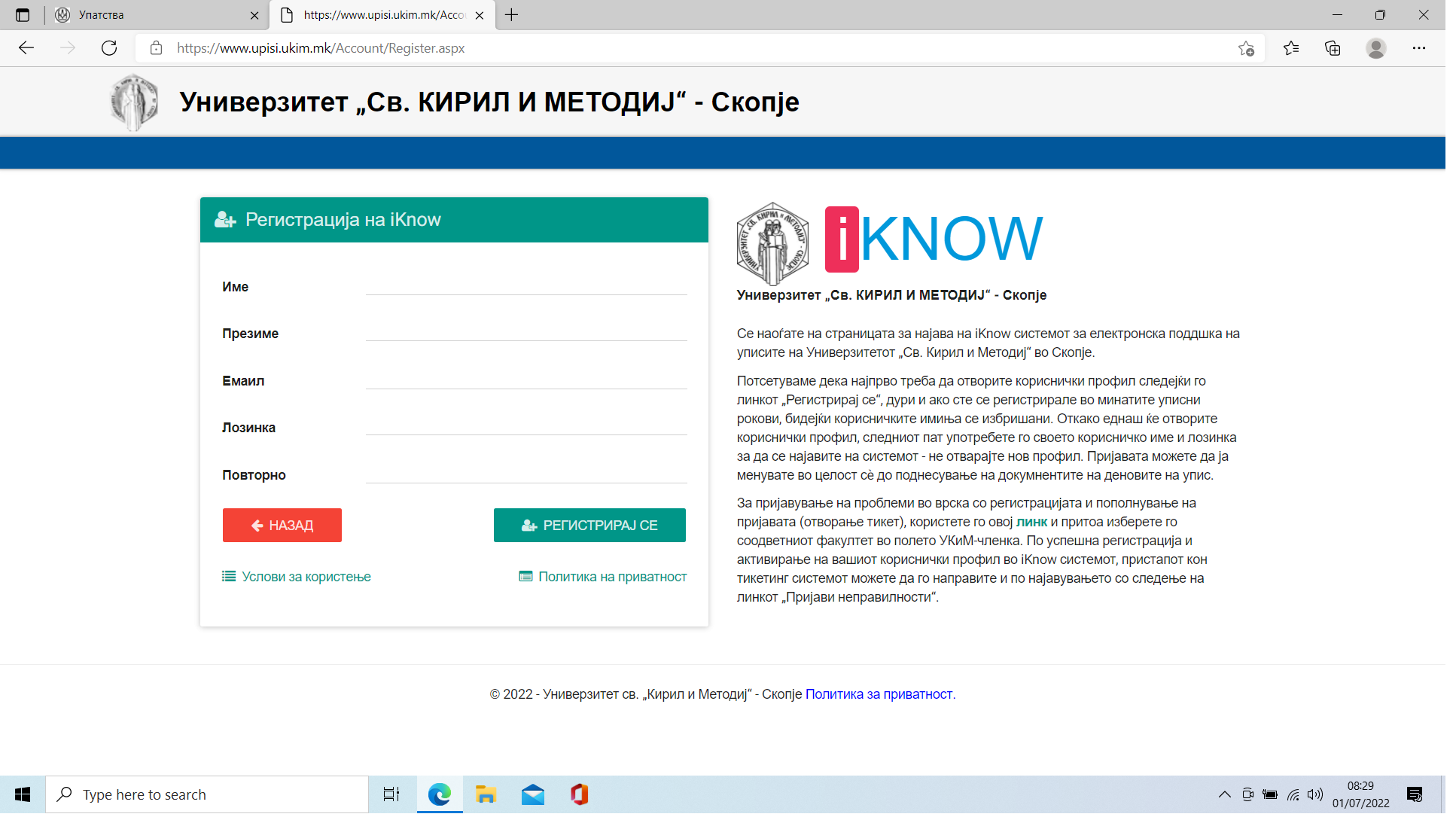Close the upisi.ukim.mk Register tab
This screenshot has width=1456, height=820.
pos(480,15)
